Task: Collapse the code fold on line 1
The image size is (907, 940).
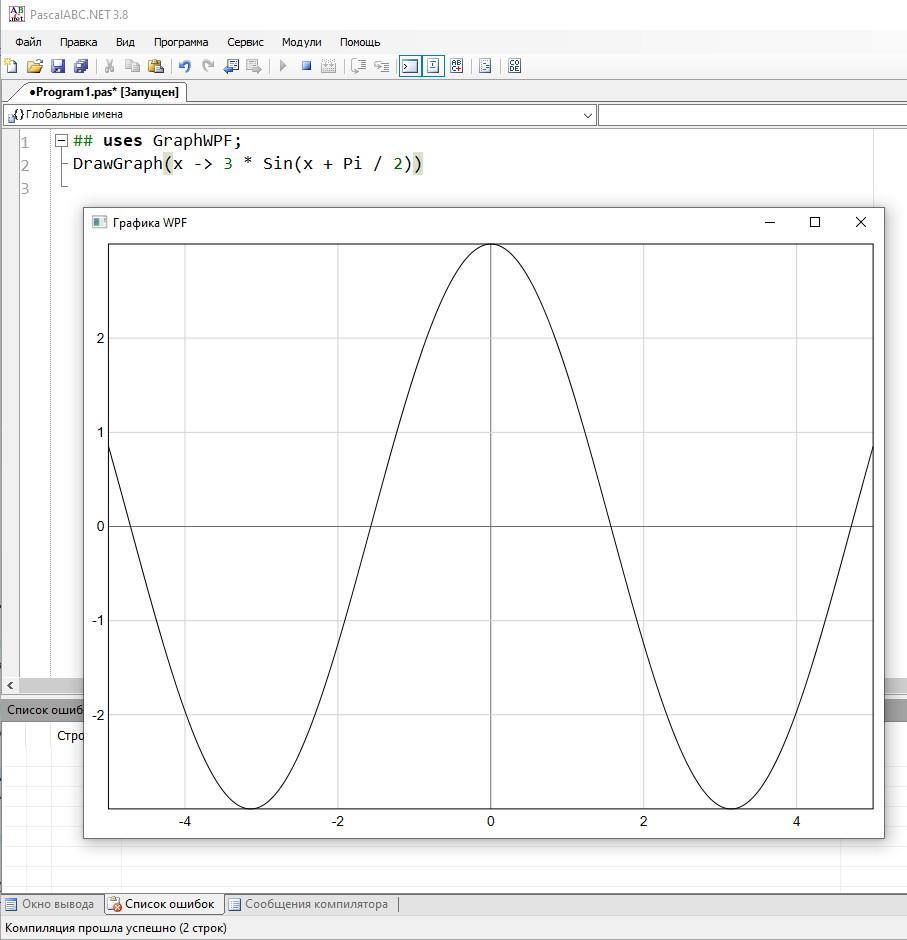Action: coord(61,141)
